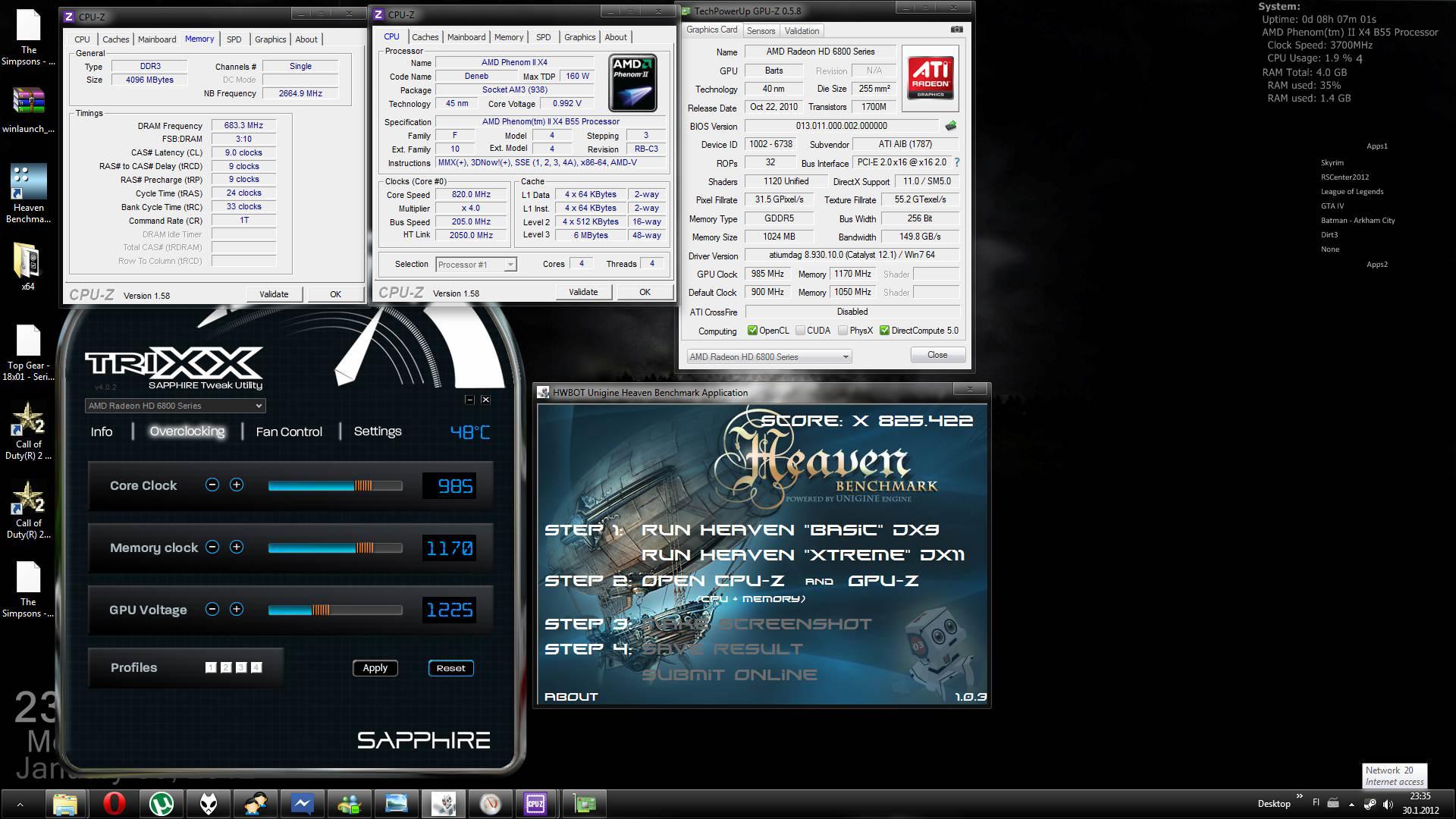Image resolution: width=1456 pixels, height=819 pixels.
Task: Click Run Heaven Basic DX9 option
Action: pyautogui.click(x=791, y=530)
